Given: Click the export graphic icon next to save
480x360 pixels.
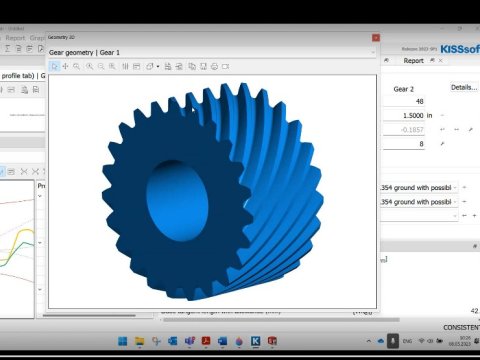Looking at the screenshot, I should [x=179, y=67].
